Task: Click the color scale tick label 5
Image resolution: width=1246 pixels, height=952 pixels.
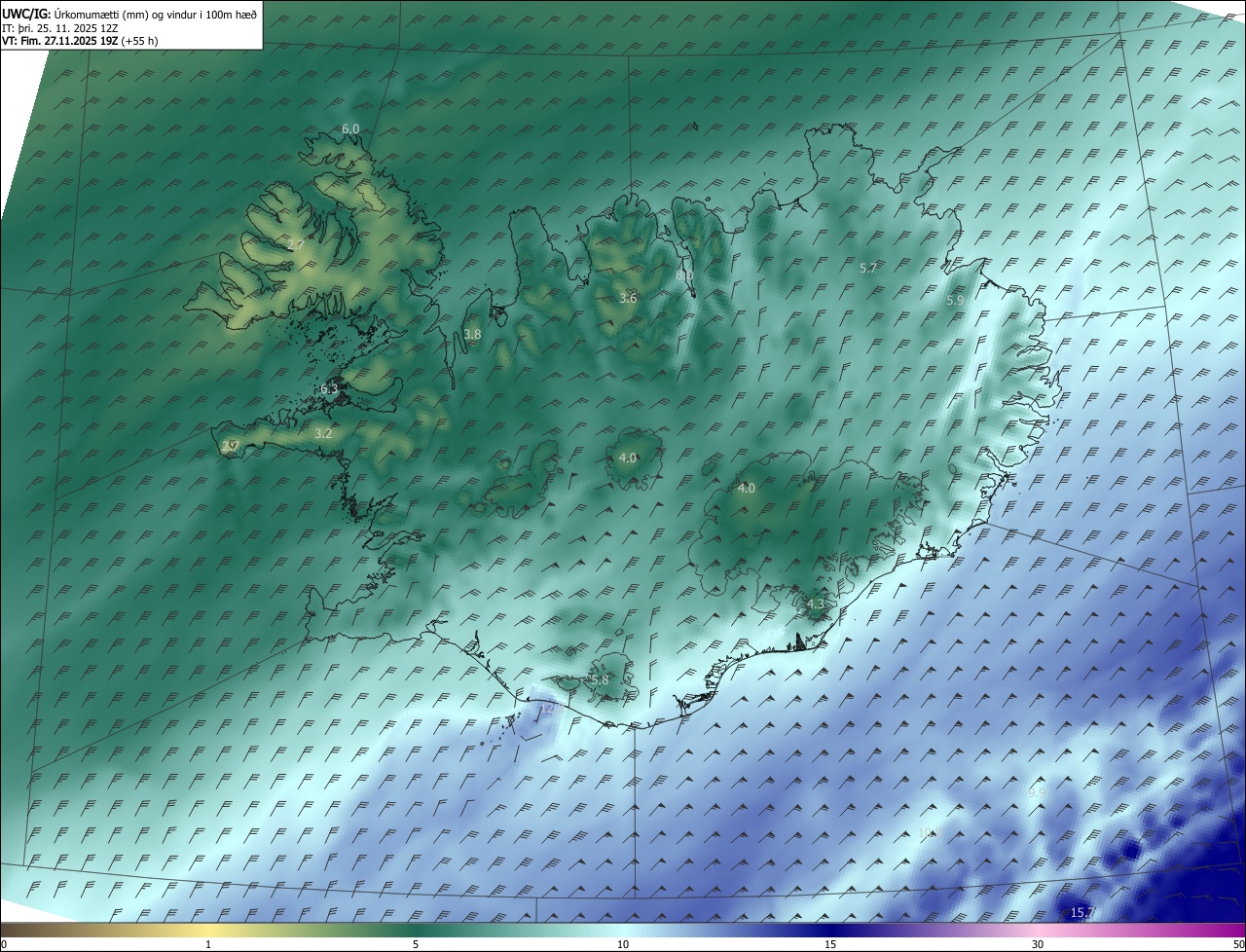Action: point(416,944)
